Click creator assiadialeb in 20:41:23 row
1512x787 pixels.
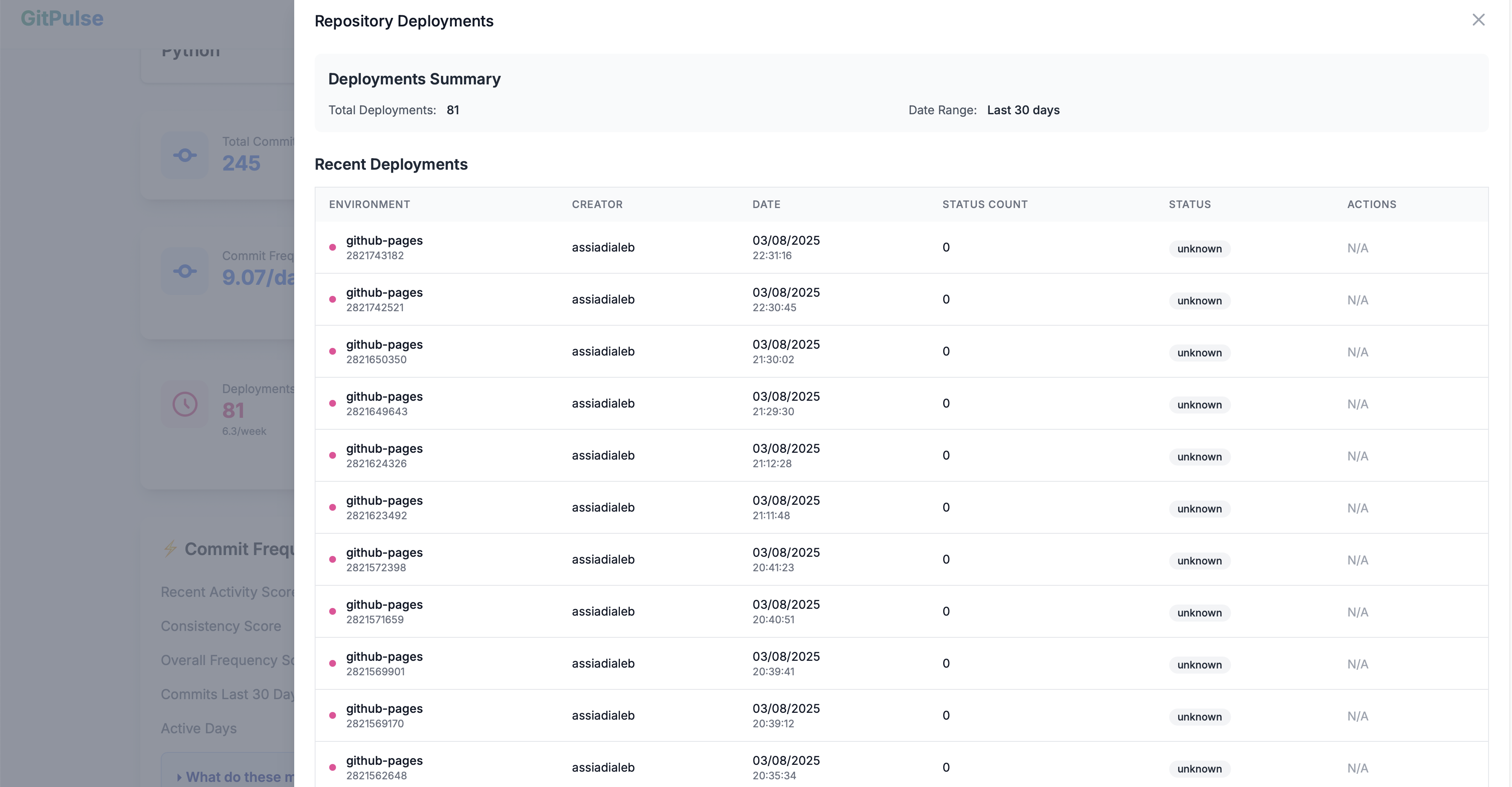pos(603,559)
